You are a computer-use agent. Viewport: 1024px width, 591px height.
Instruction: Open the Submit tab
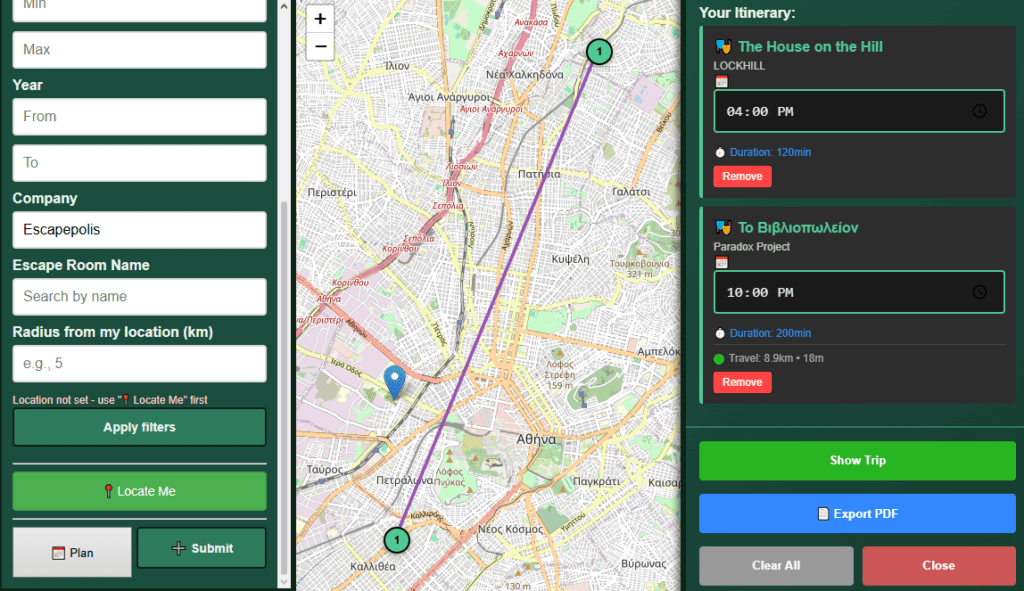click(201, 548)
